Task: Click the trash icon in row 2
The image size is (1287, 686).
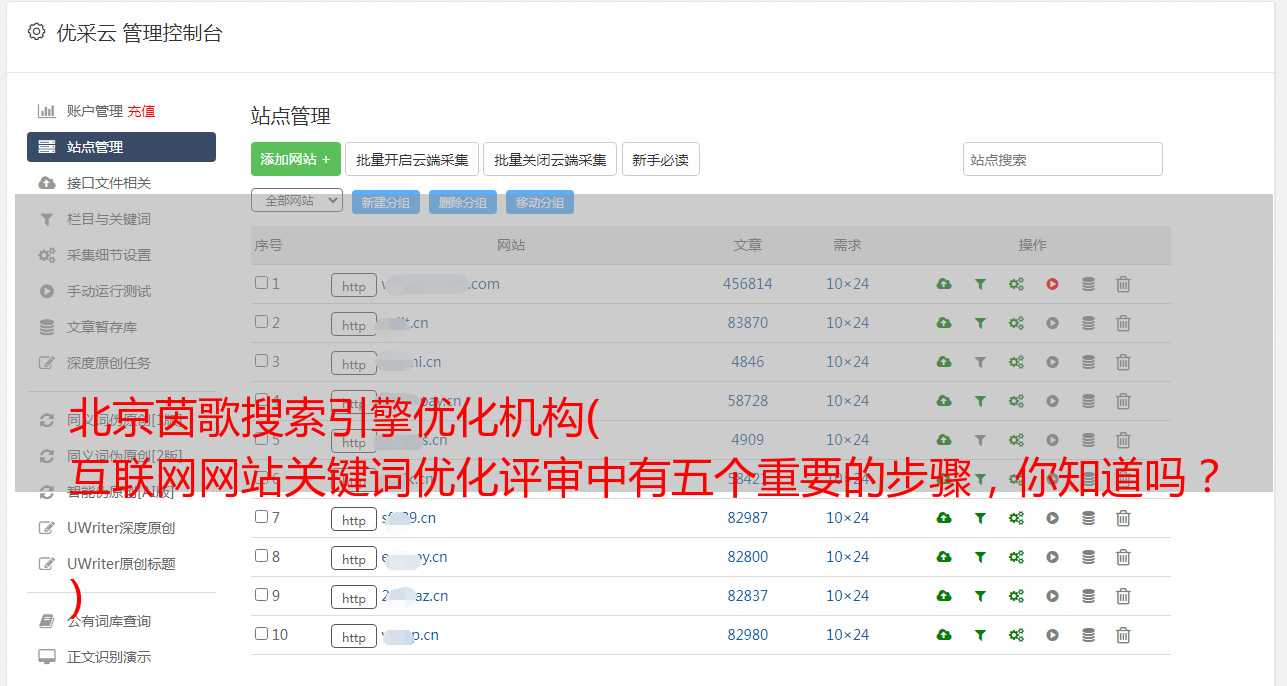Action: (x=1123, y=323)
